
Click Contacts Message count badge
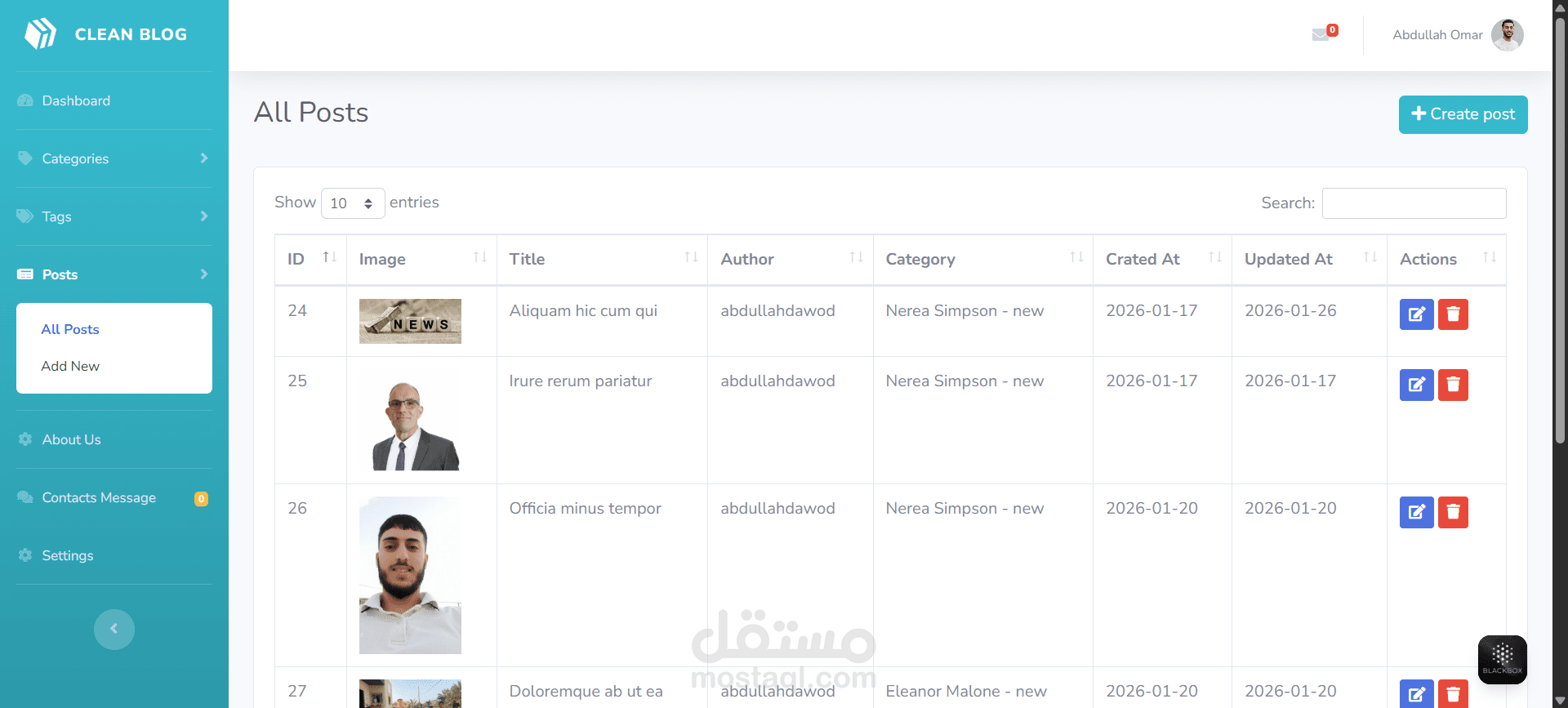201,498
